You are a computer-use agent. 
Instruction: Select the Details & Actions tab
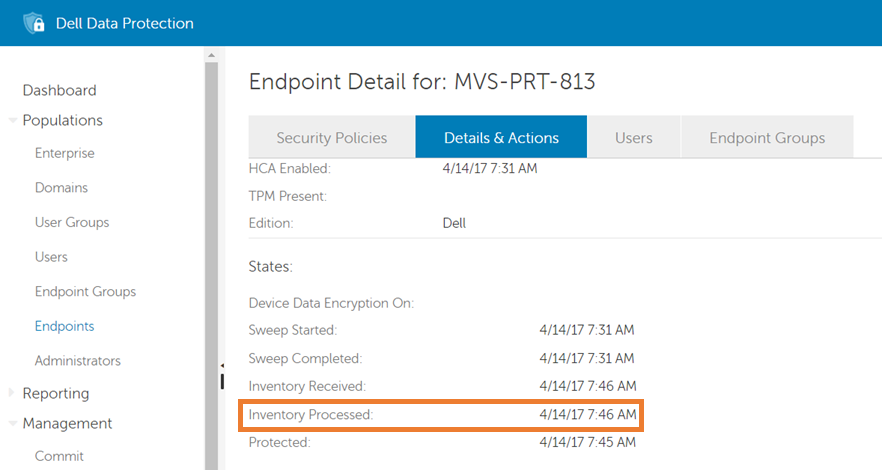501,138
